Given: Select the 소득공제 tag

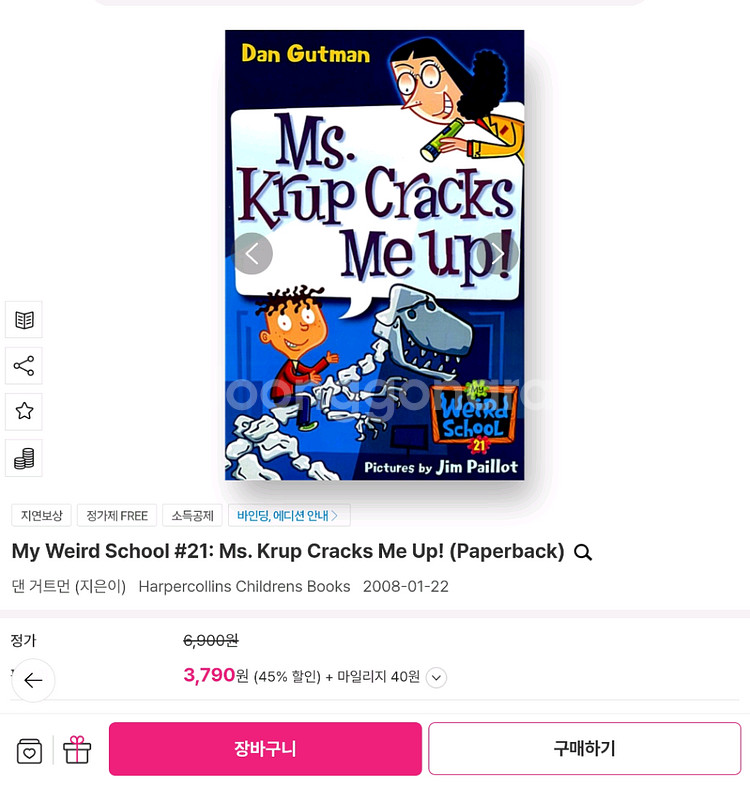Looking at the screenshot, I should pyautogui.click(x=193, y=516).
